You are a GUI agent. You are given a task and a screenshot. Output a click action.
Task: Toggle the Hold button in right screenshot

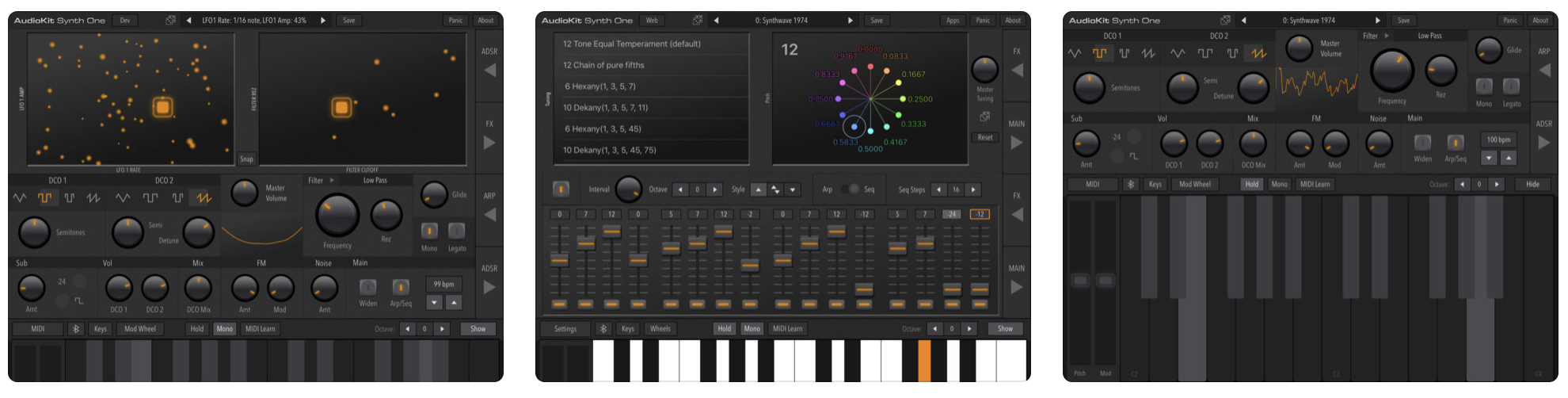1252,184
